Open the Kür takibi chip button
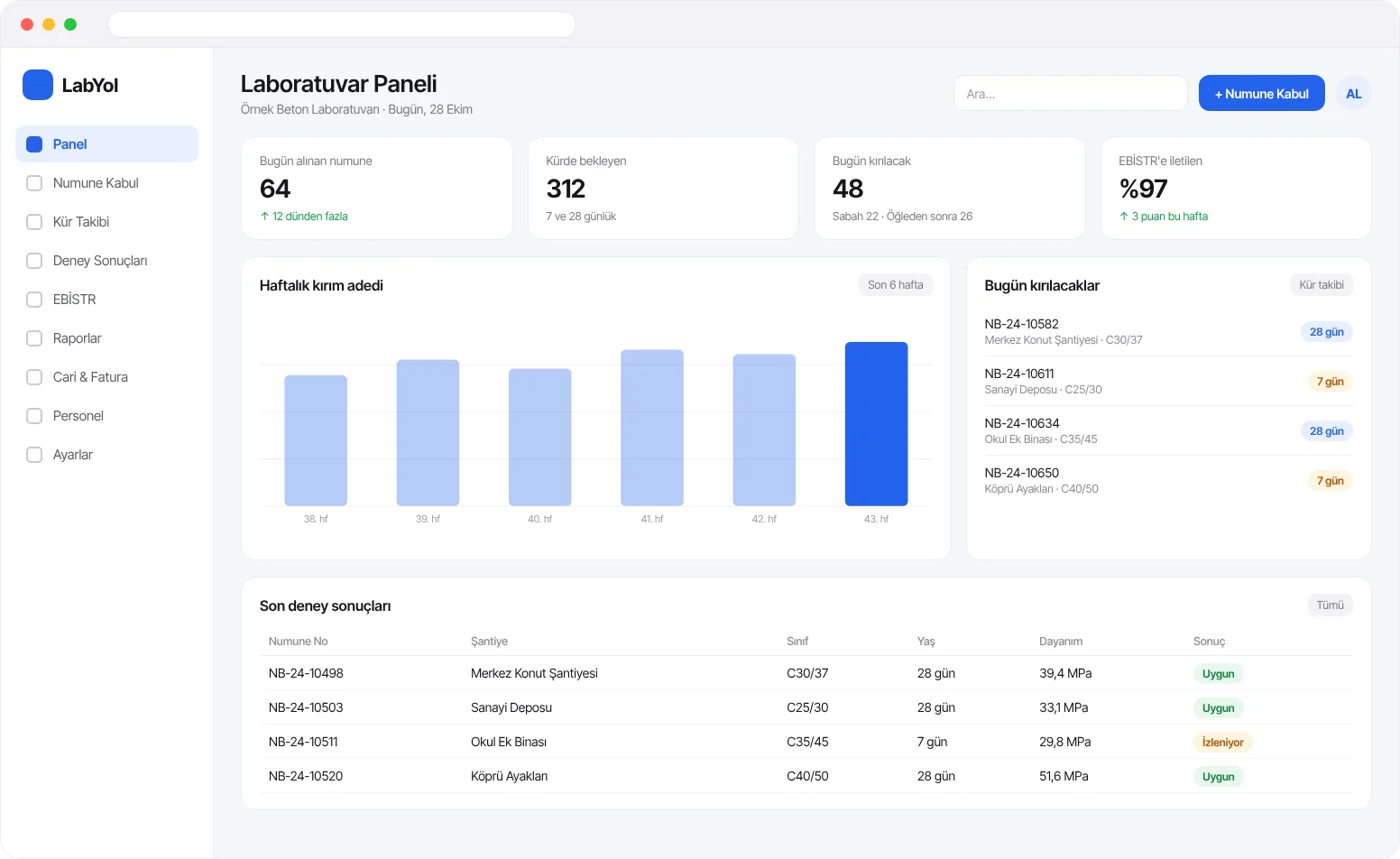 click(x=1322, y=285)
